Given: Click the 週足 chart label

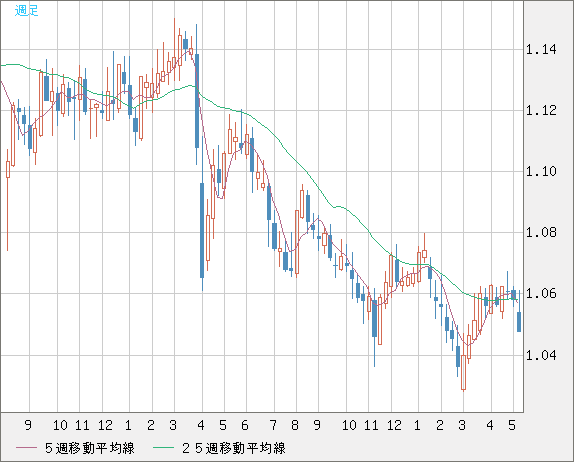Looking at the screenshot, I should point(26,11).
